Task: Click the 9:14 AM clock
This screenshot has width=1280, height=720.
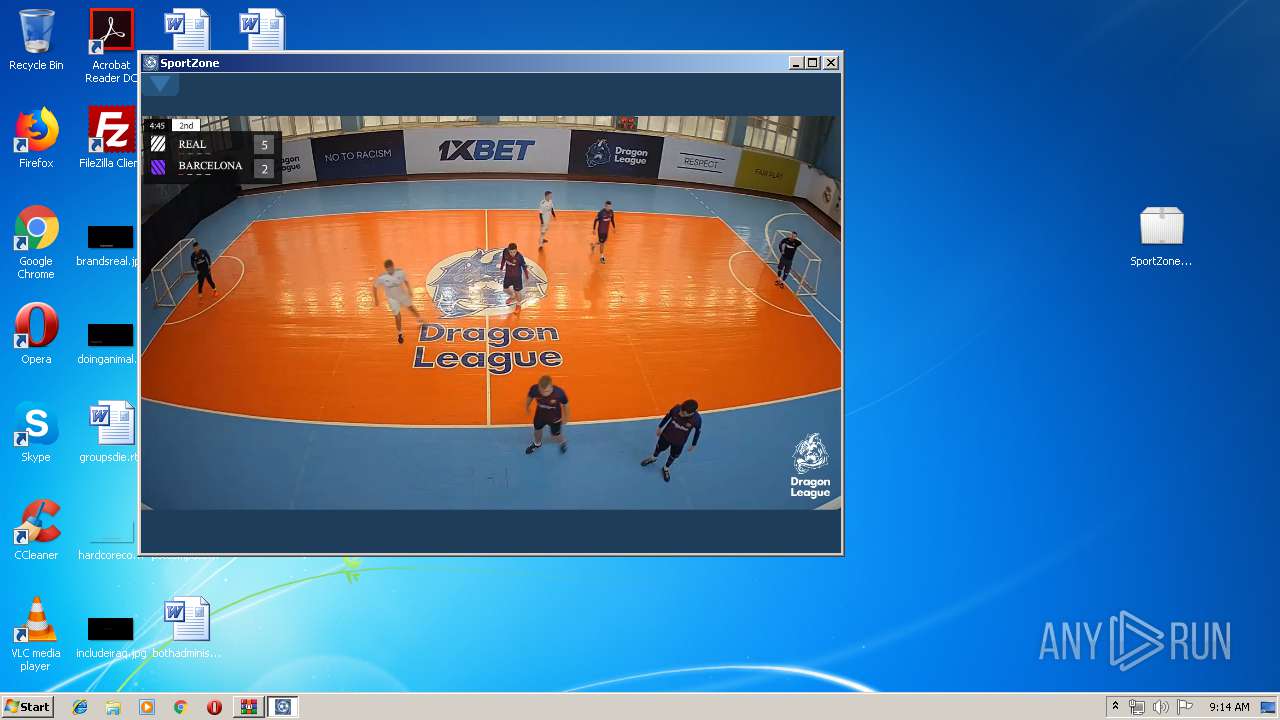Action: [x=1229, y=707]
